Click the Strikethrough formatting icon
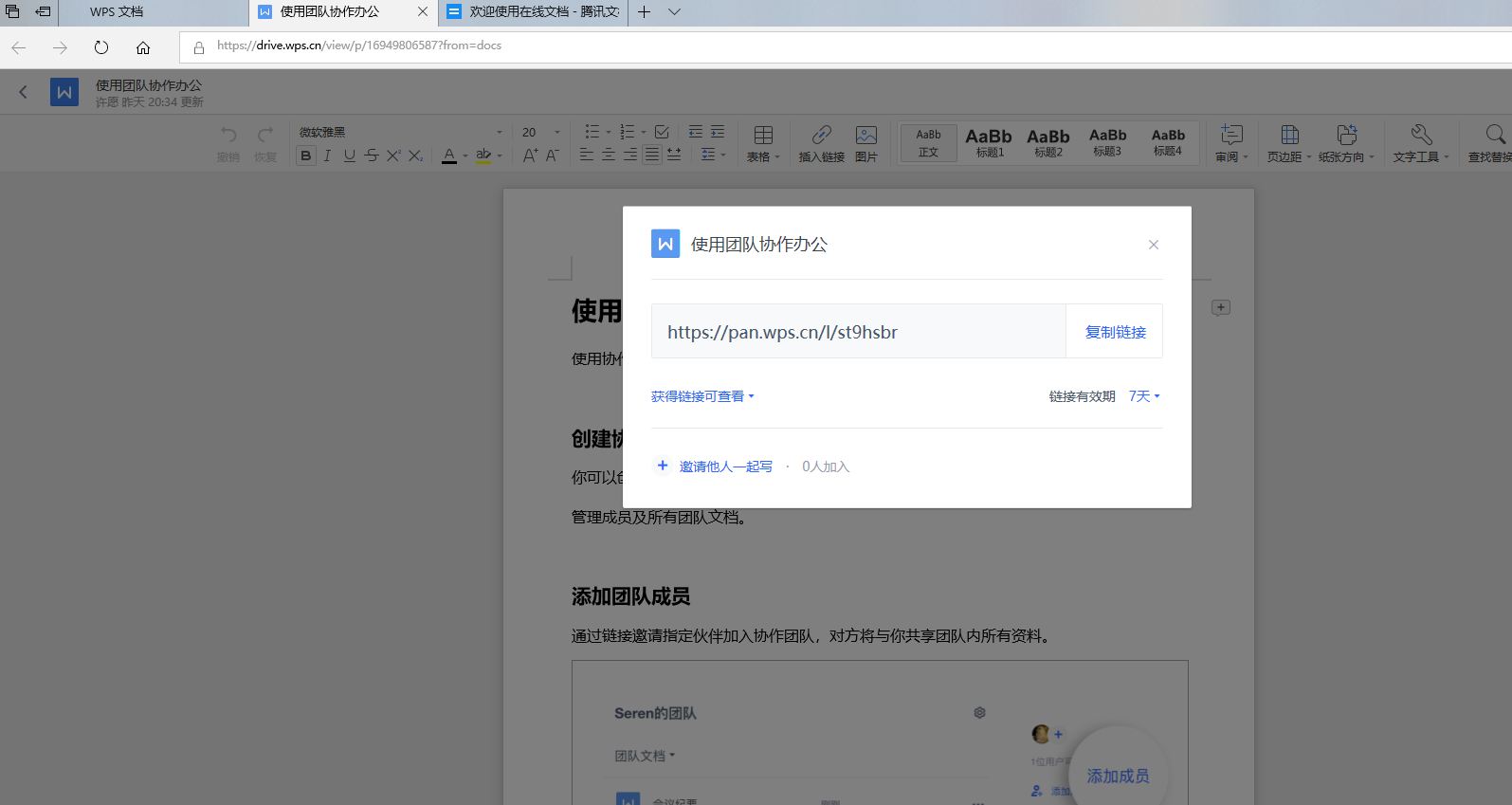The width and height of the screenshot is (1512, 805). coord(371,156)
